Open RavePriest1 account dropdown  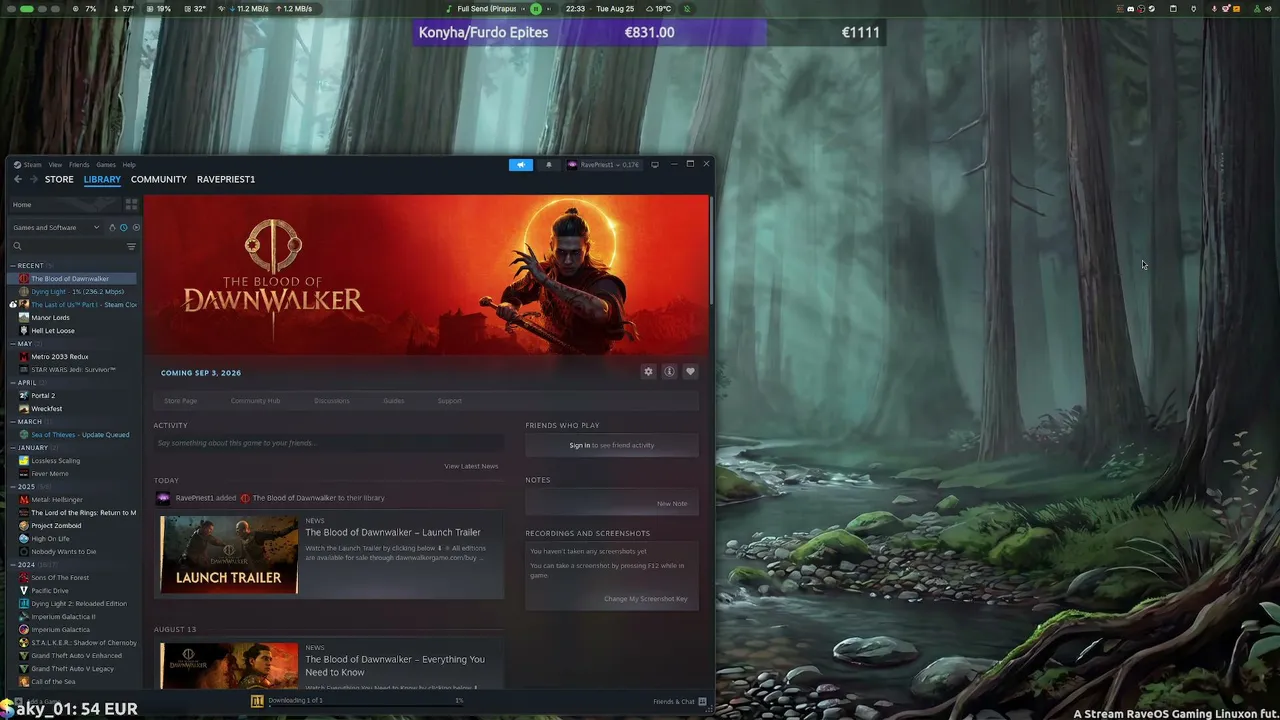pos(603,165)
